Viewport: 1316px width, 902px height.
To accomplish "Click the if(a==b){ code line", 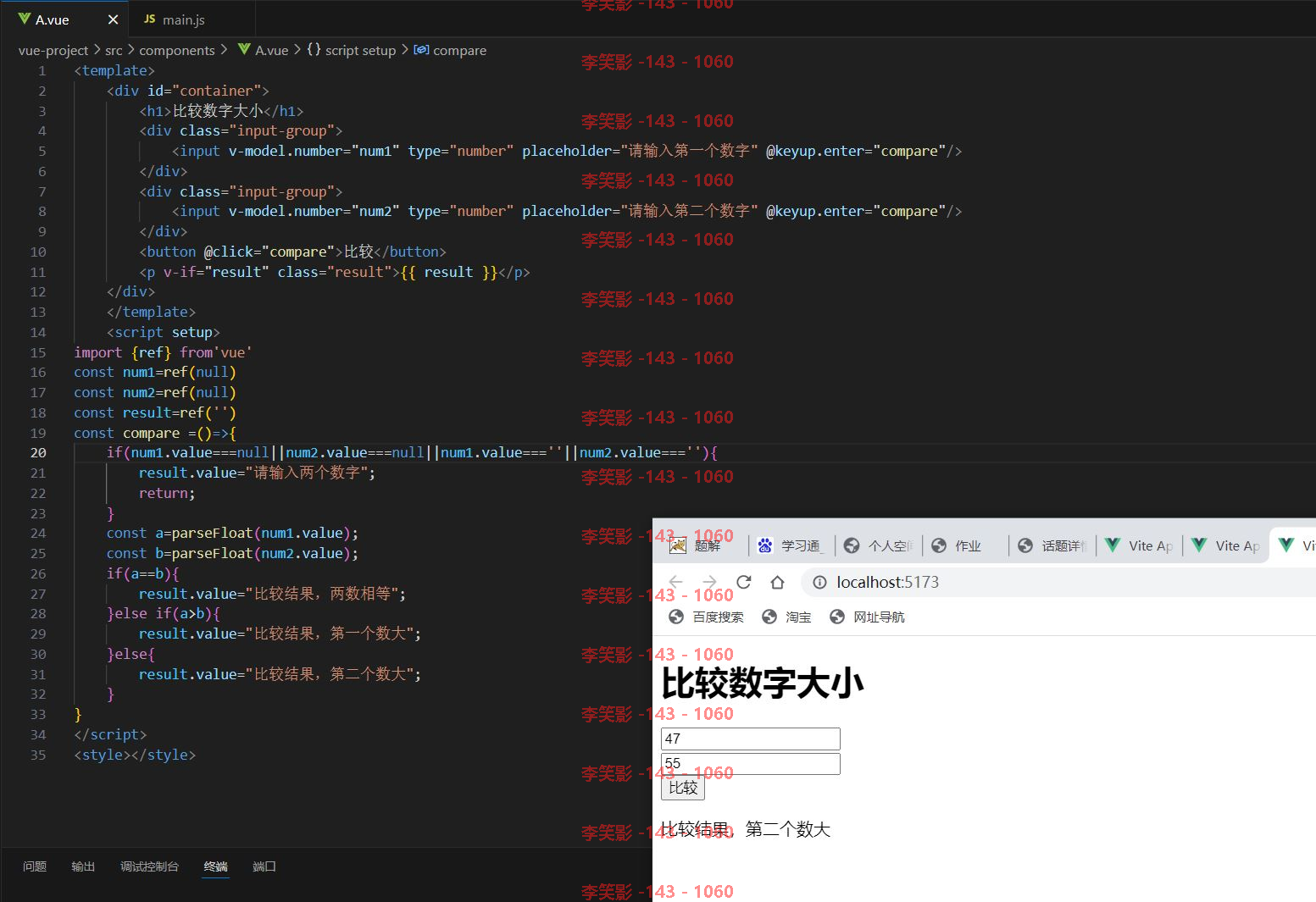I will coord(142,573).
